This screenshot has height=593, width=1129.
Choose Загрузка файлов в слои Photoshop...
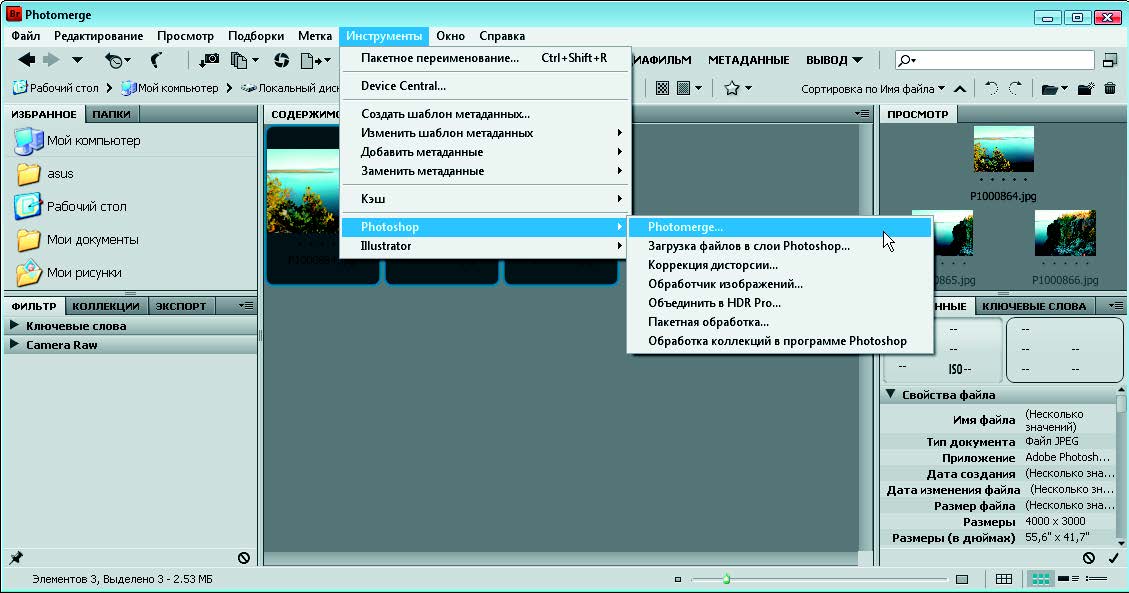coord(780,245)
